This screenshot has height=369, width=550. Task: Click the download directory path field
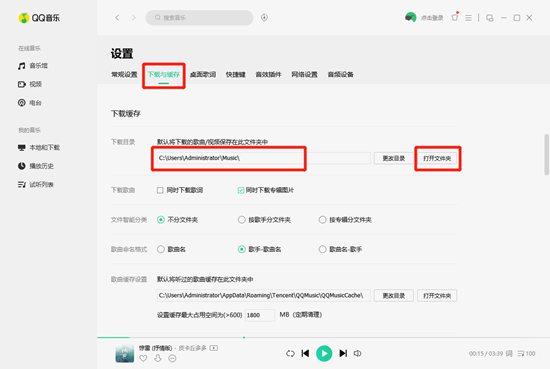coord(263,158)
